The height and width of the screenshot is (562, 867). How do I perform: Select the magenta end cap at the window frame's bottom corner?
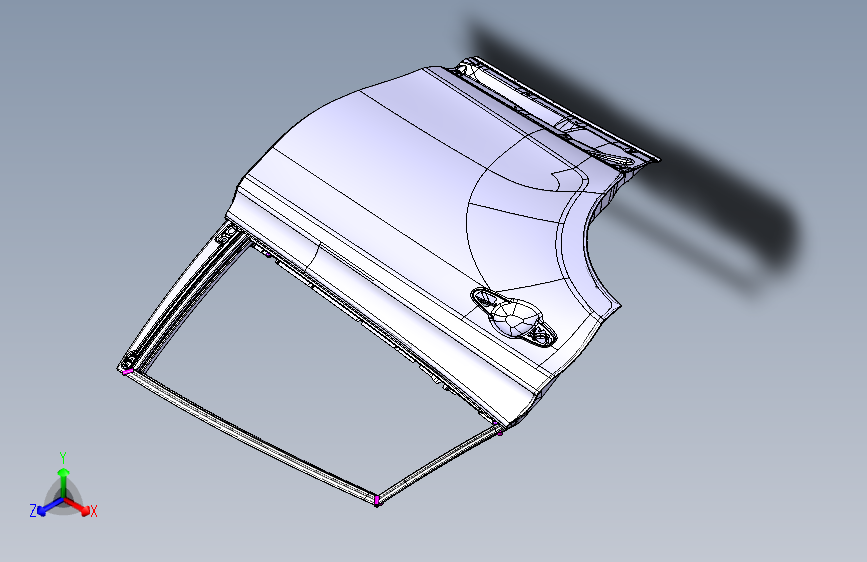[x=377, y=501]
